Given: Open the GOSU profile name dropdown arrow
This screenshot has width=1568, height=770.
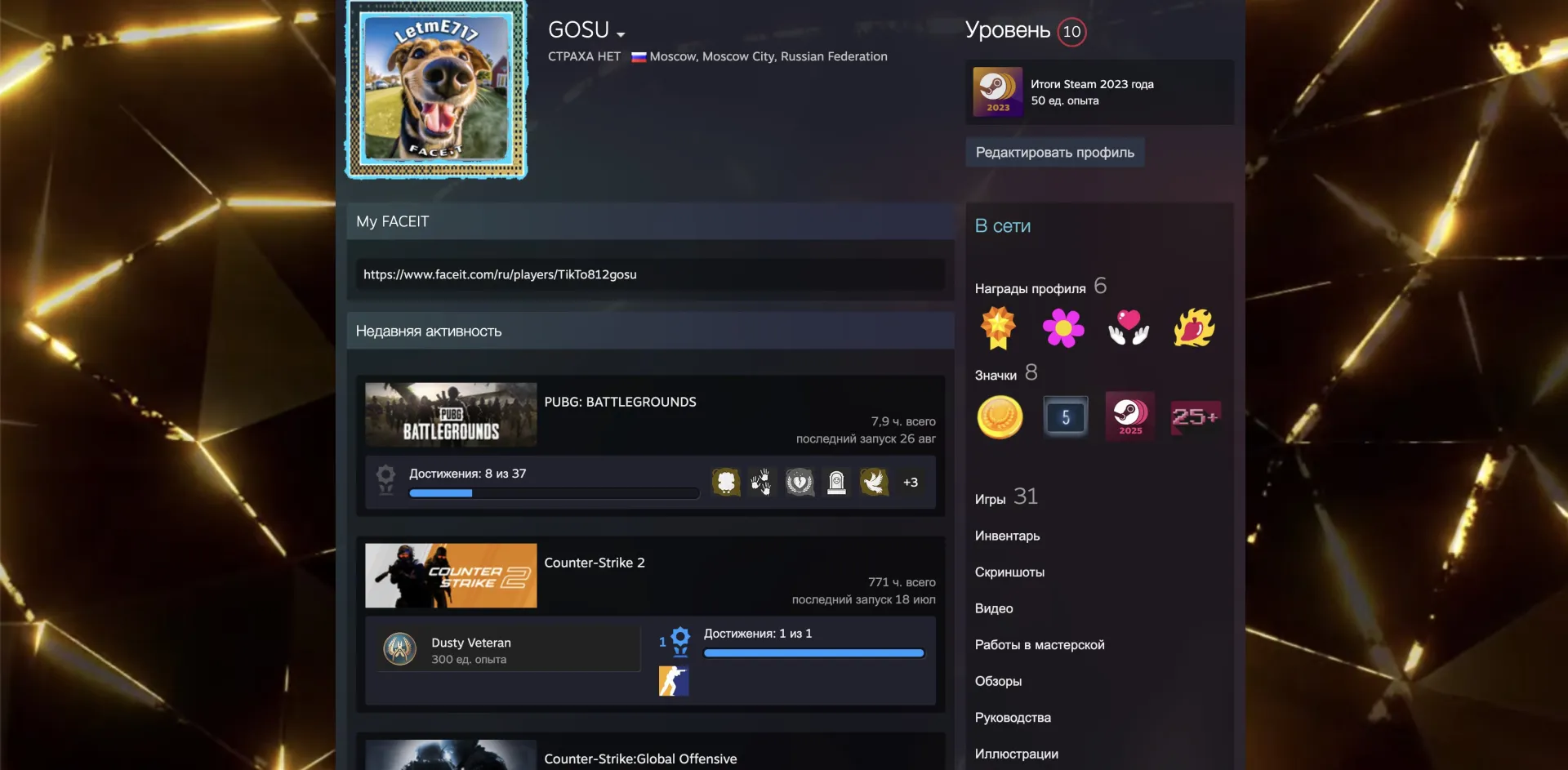Looking at the screenshot, I should pos(621,34).
